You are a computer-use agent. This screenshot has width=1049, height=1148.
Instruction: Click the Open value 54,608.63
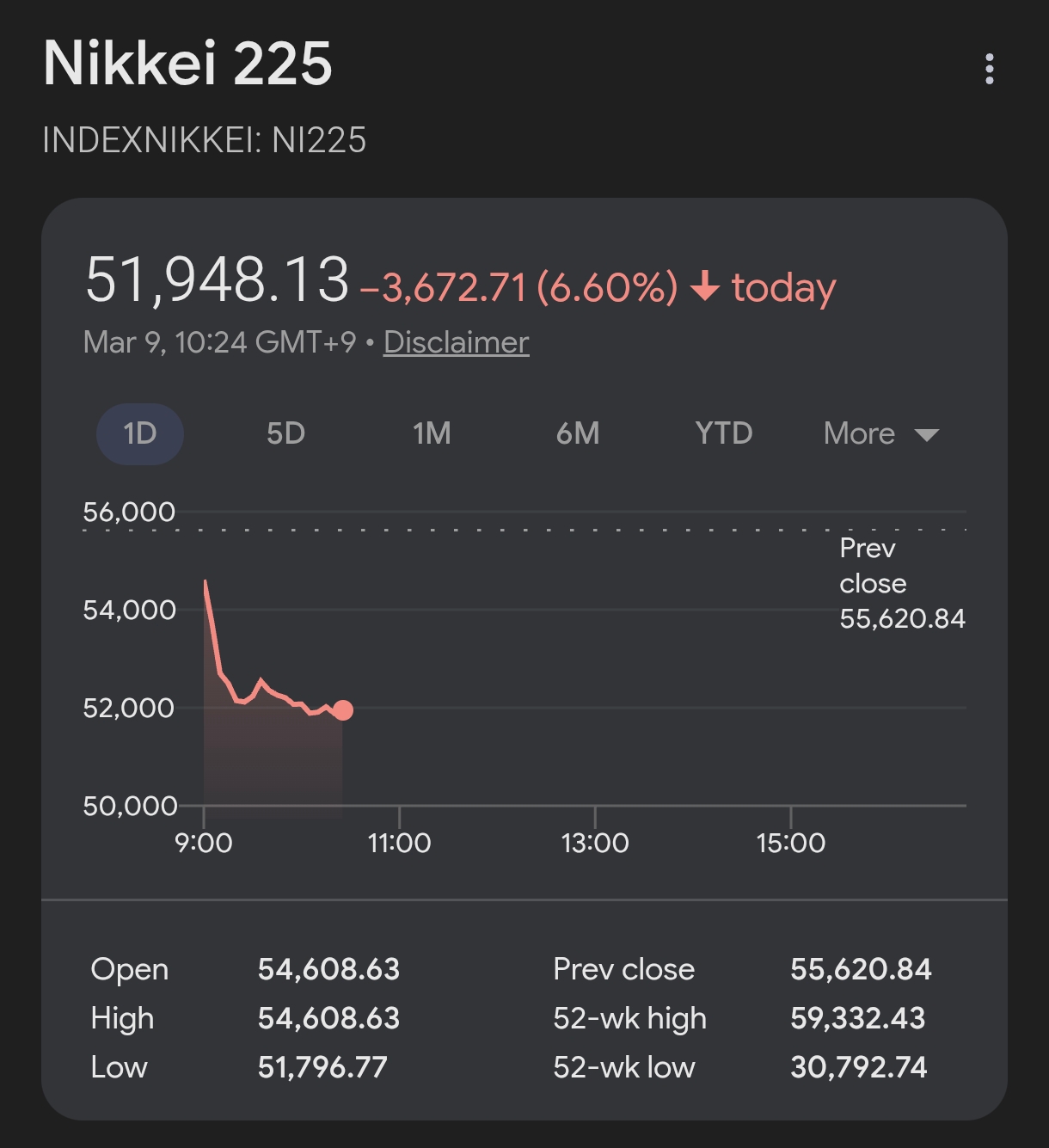pos(328,969)
